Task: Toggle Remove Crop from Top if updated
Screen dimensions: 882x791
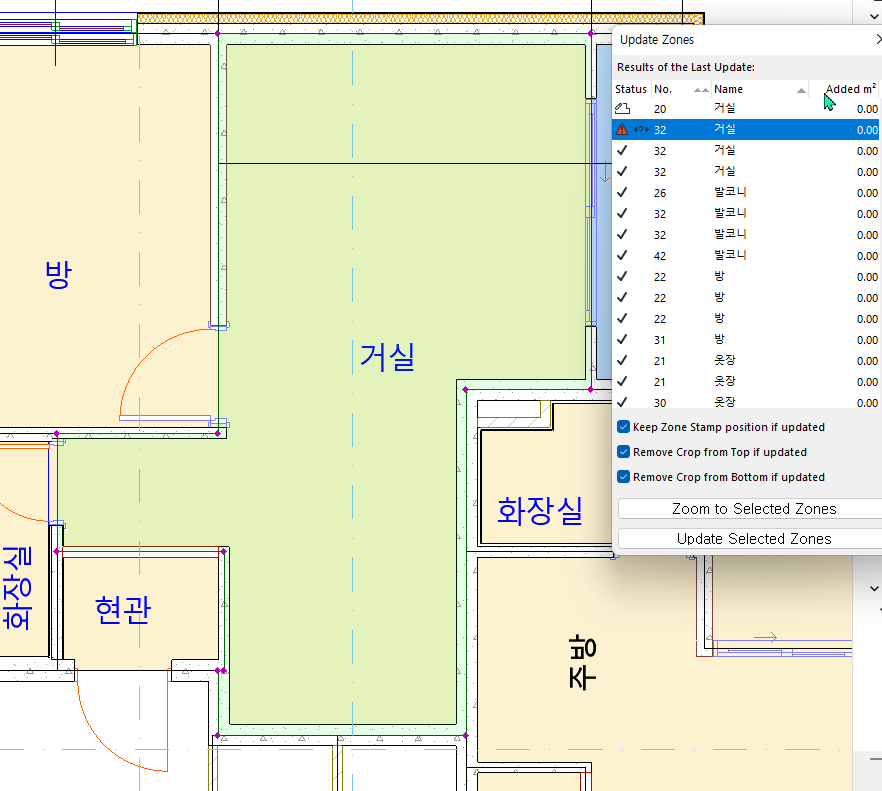Action: (x=622, y=451)
